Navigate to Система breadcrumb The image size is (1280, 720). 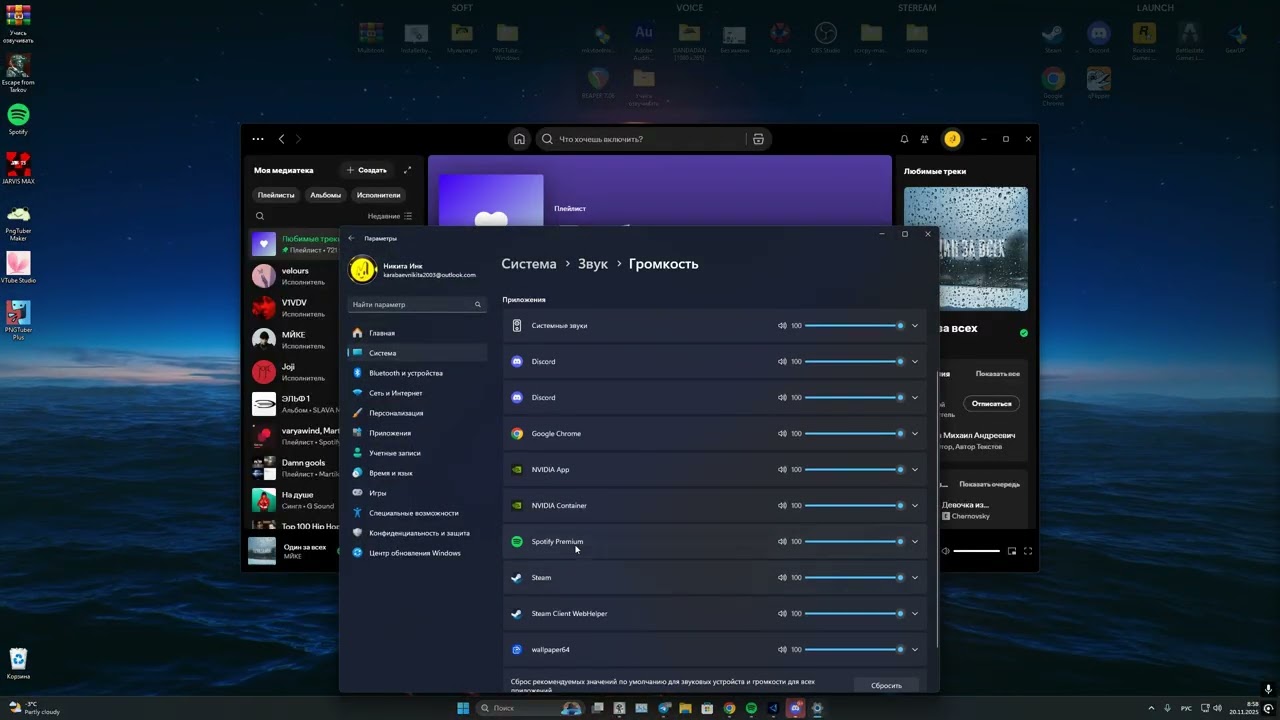(529, 264)
